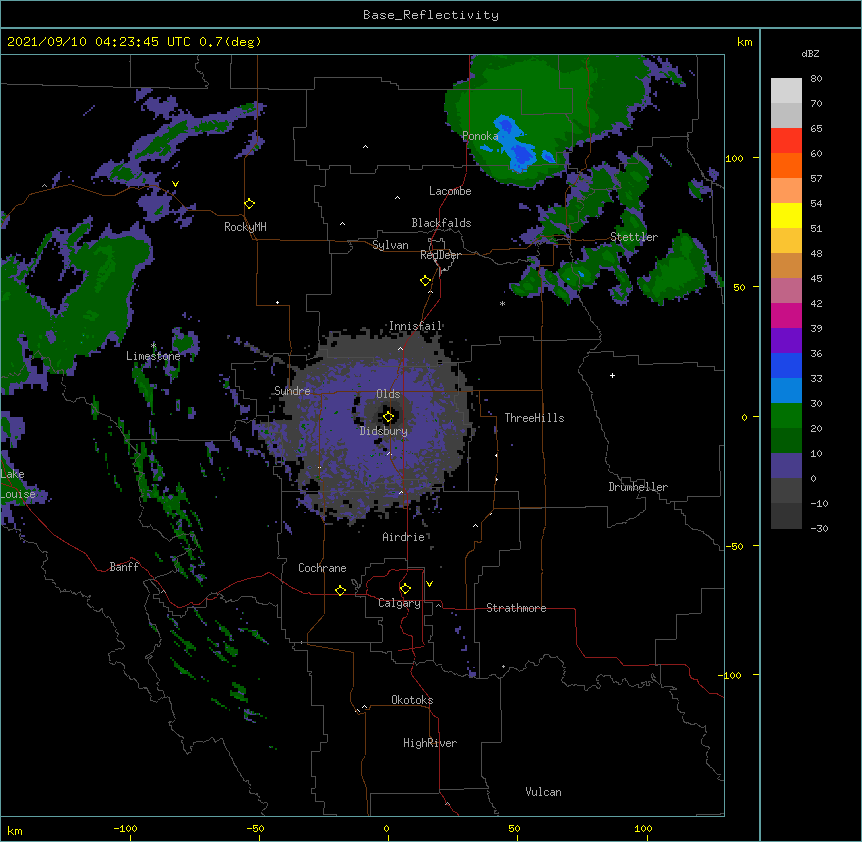862x842 pixels.
Task: Select the bright green 20-30 dBZ legend swatch
Action: click(x=786, y=416)
